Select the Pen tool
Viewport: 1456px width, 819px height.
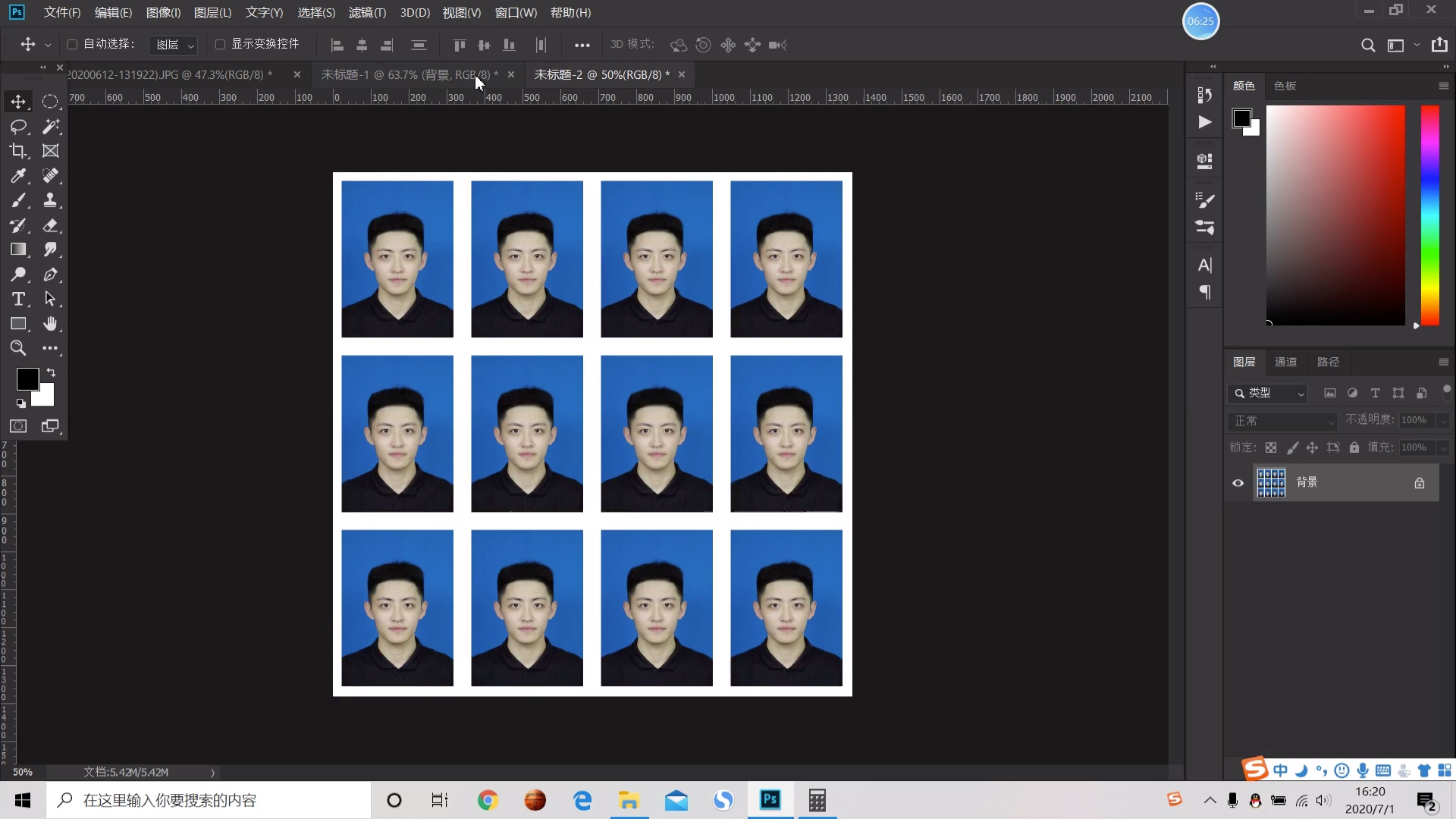coord(50,275)
